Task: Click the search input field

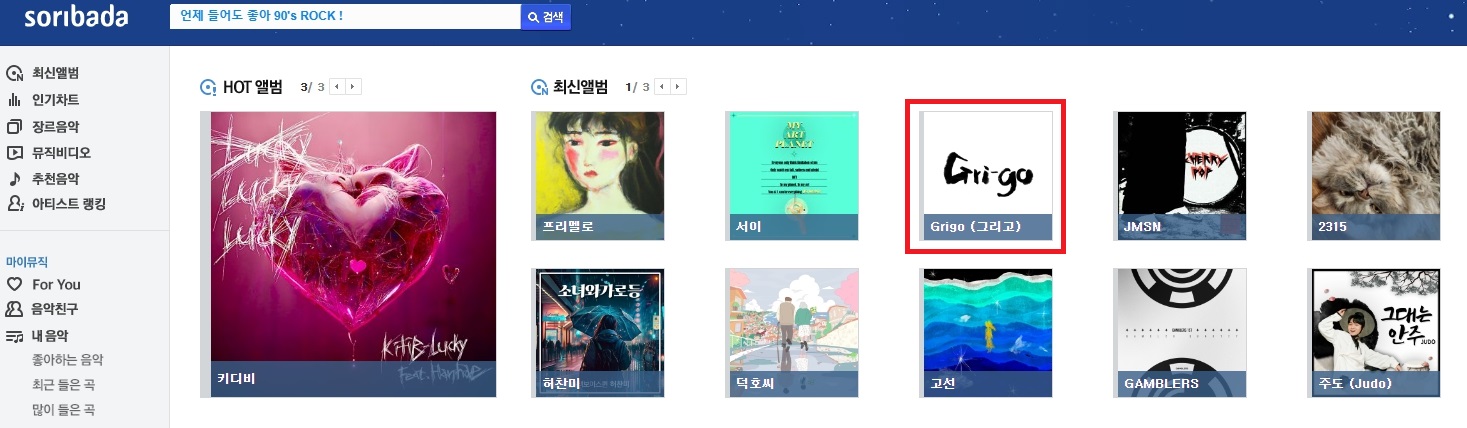Action: [x=345, y=17]
